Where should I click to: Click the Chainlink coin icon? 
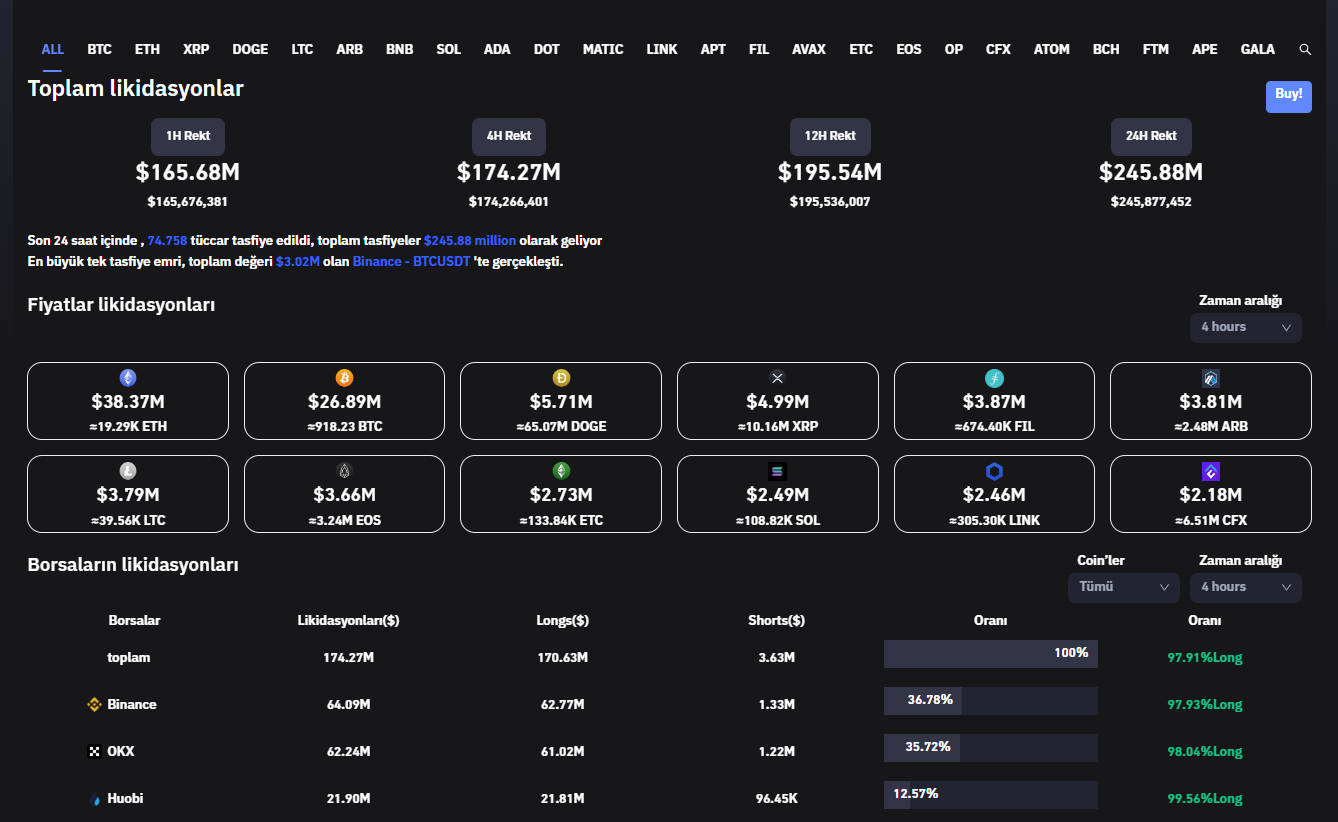(994, 471)
